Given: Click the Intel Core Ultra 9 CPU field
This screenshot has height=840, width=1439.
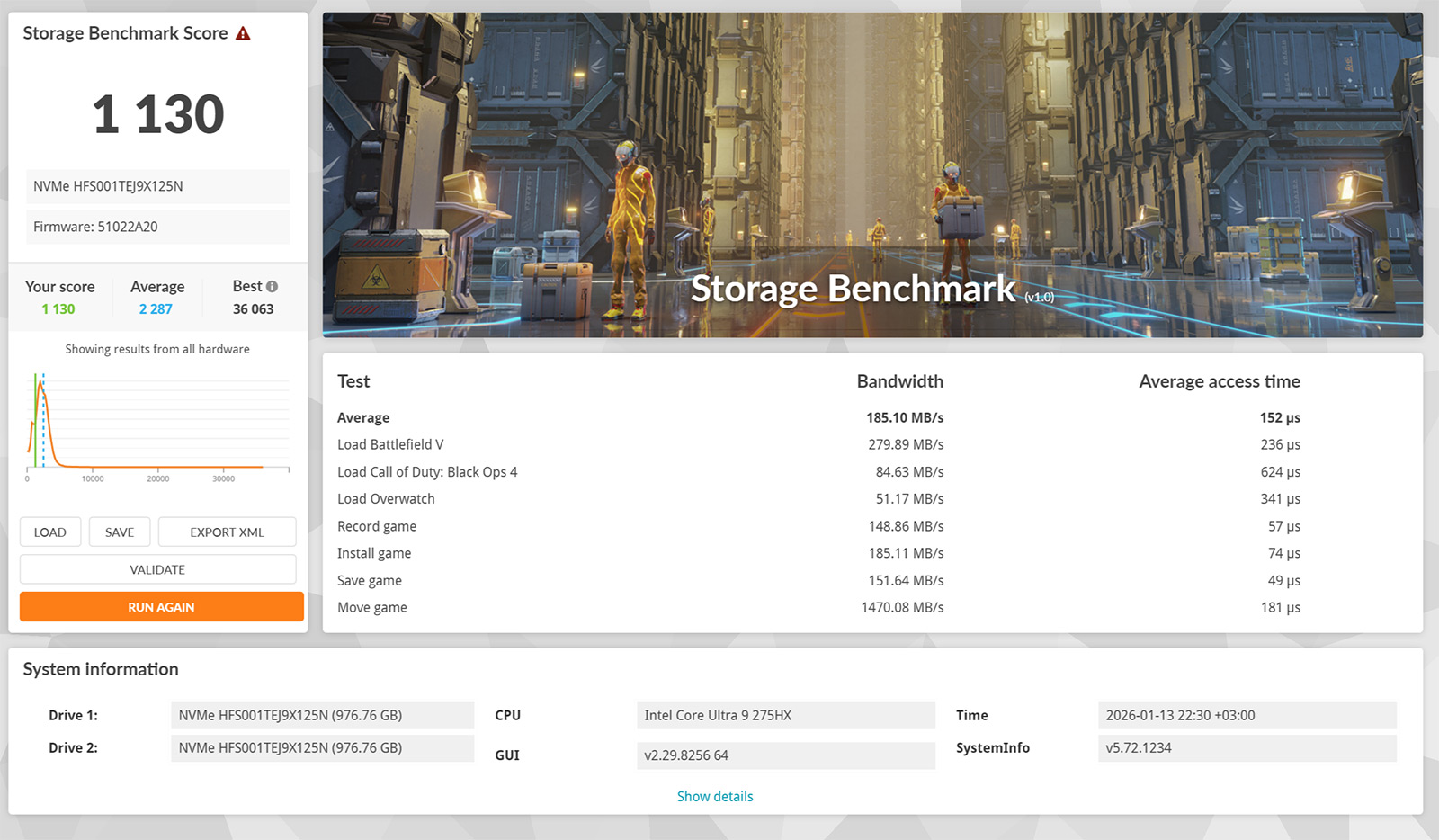Looking at the screenshot, I should coord(785,716).
